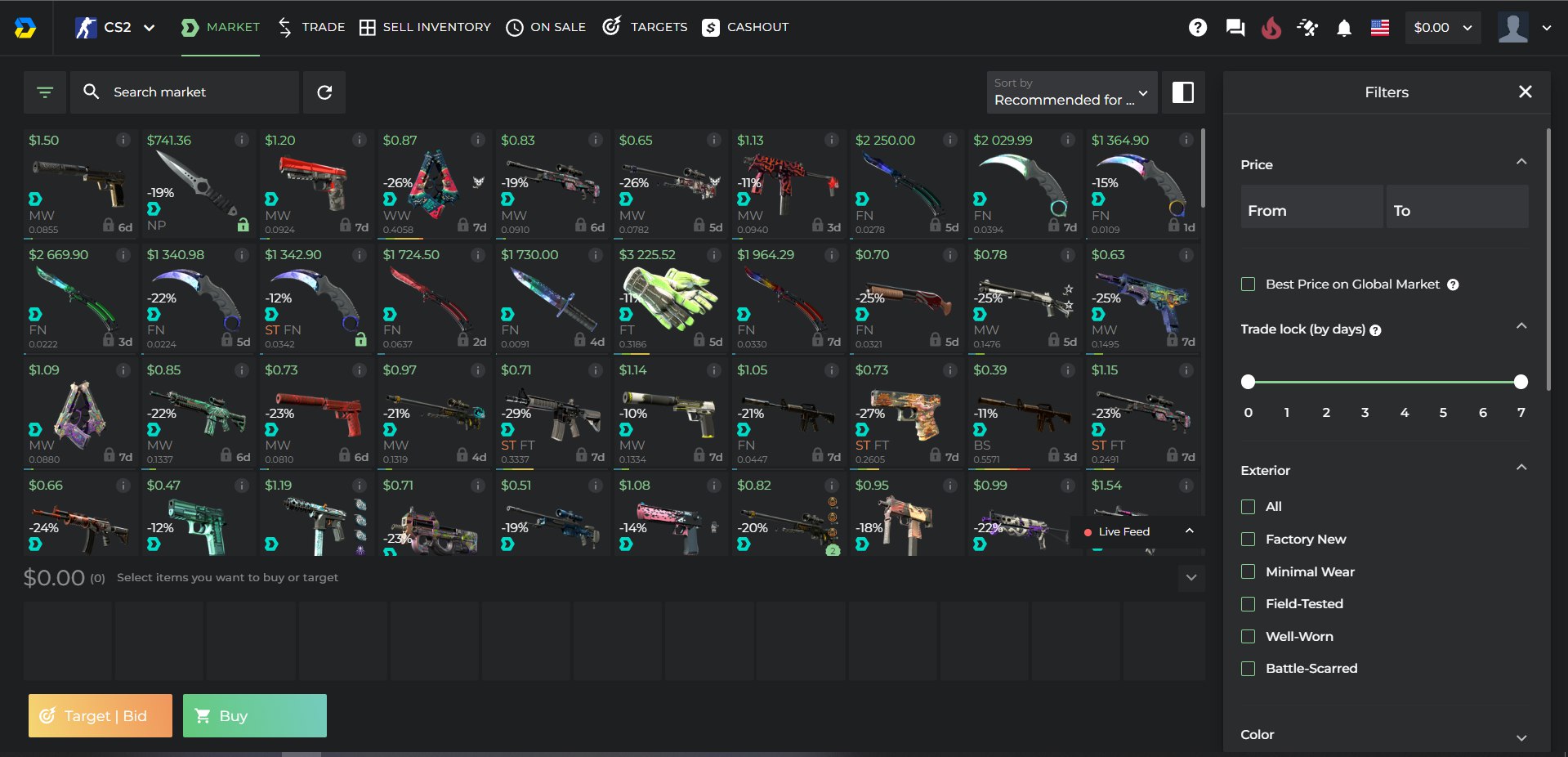Image resolution: width=1568 pixels, height=757 pixels.
Task: Open the Sort by Recommended dropdown
Action: coord(1072,92)
